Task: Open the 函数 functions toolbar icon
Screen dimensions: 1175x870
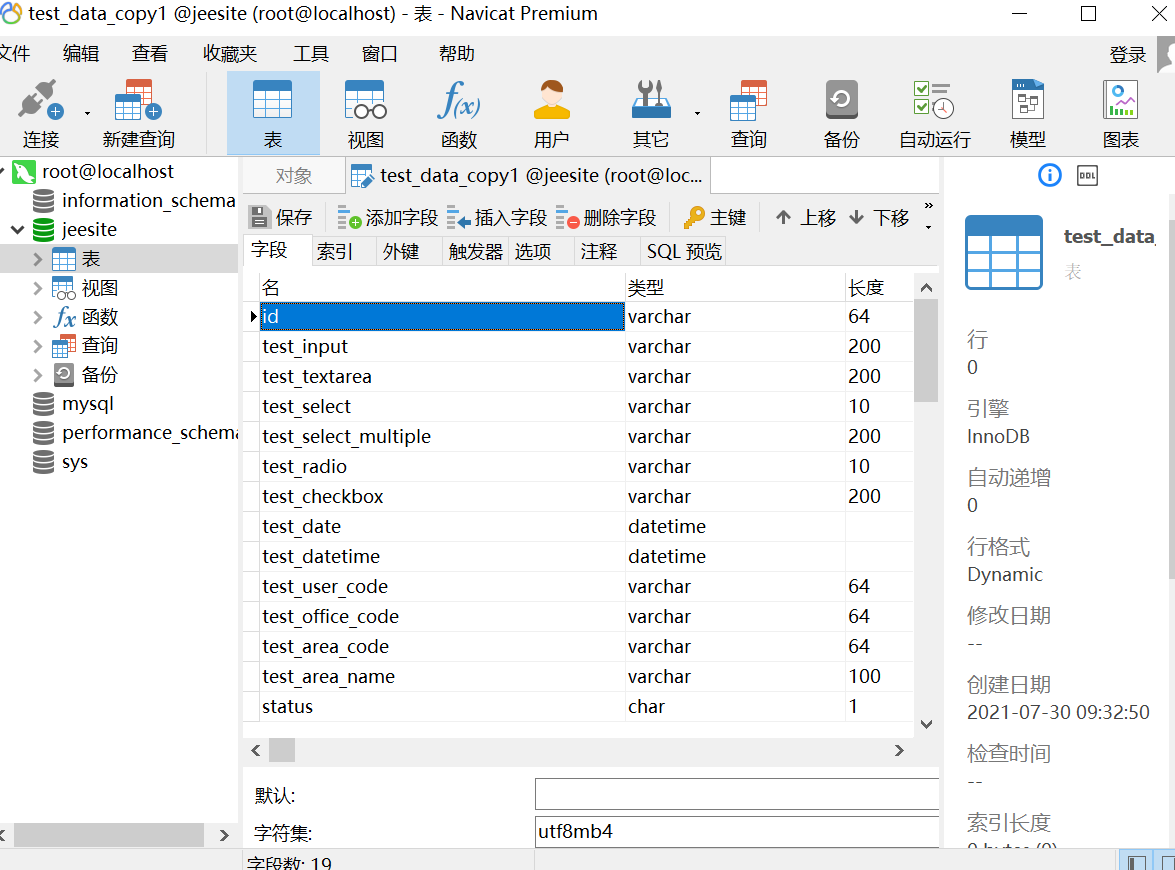Action: click(x=459, y=114)
